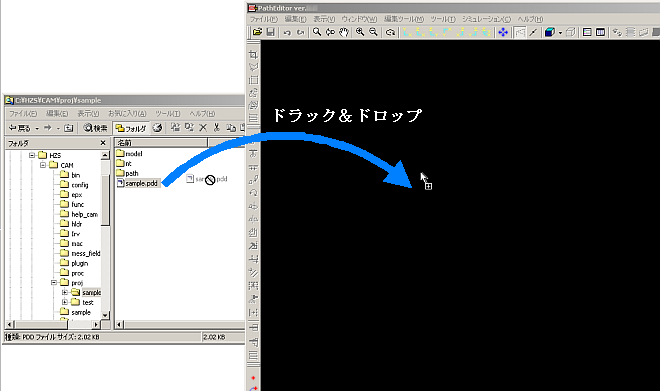Select the hand pan tool
This screenshot has height=391, width=660.
[344, 32]
